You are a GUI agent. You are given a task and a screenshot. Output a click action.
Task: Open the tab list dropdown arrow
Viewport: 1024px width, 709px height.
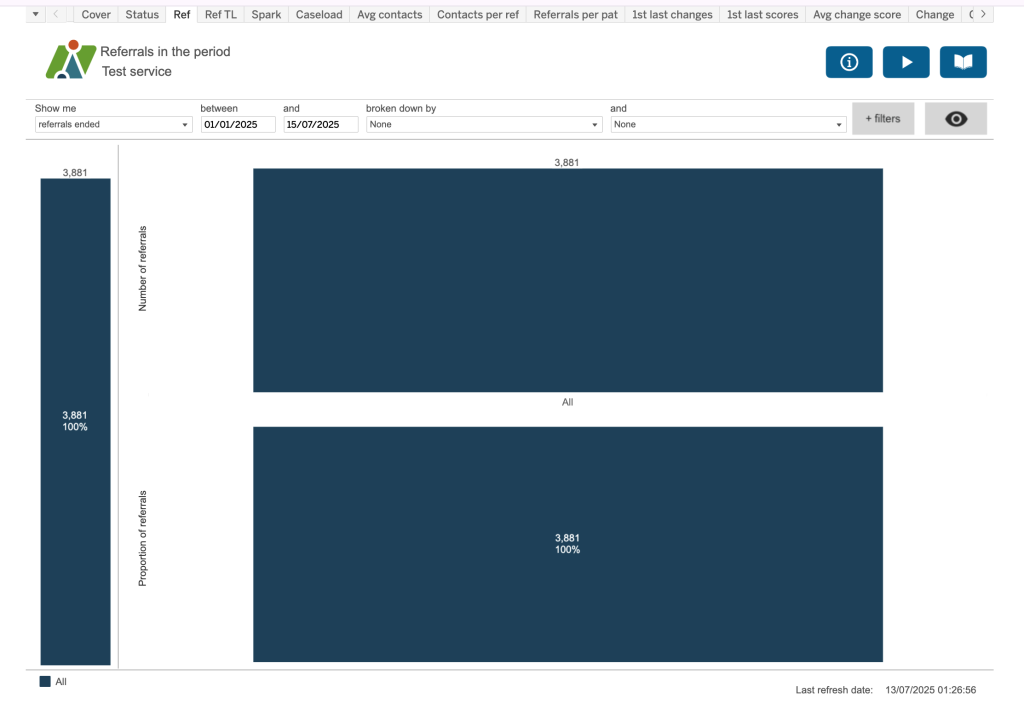point(36,15)
